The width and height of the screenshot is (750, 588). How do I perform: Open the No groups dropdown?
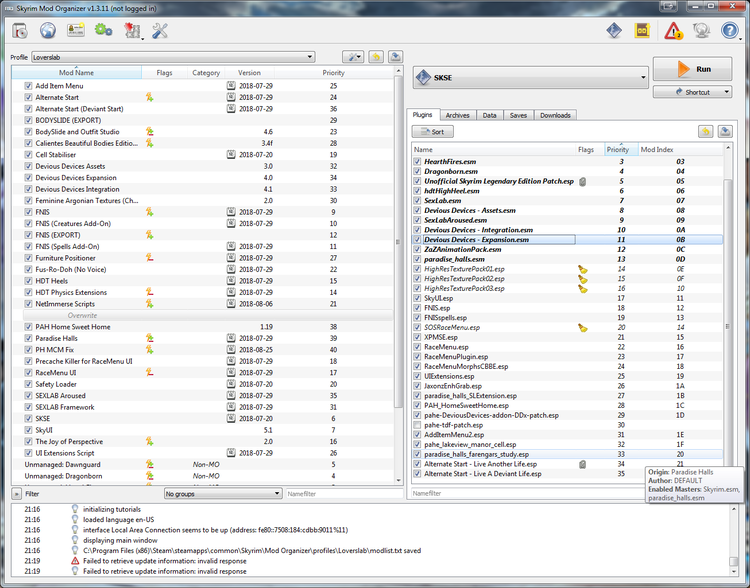(x=223, y=494)
